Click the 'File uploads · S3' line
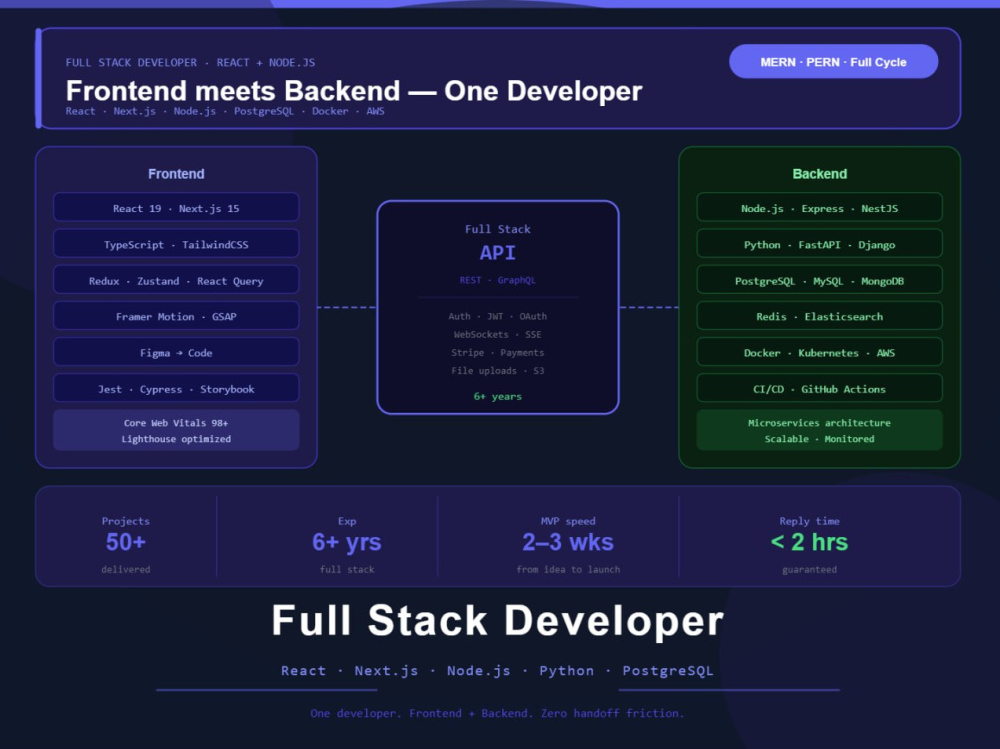The width and height of the screenshot is (1000, 749). coord(497,371)
